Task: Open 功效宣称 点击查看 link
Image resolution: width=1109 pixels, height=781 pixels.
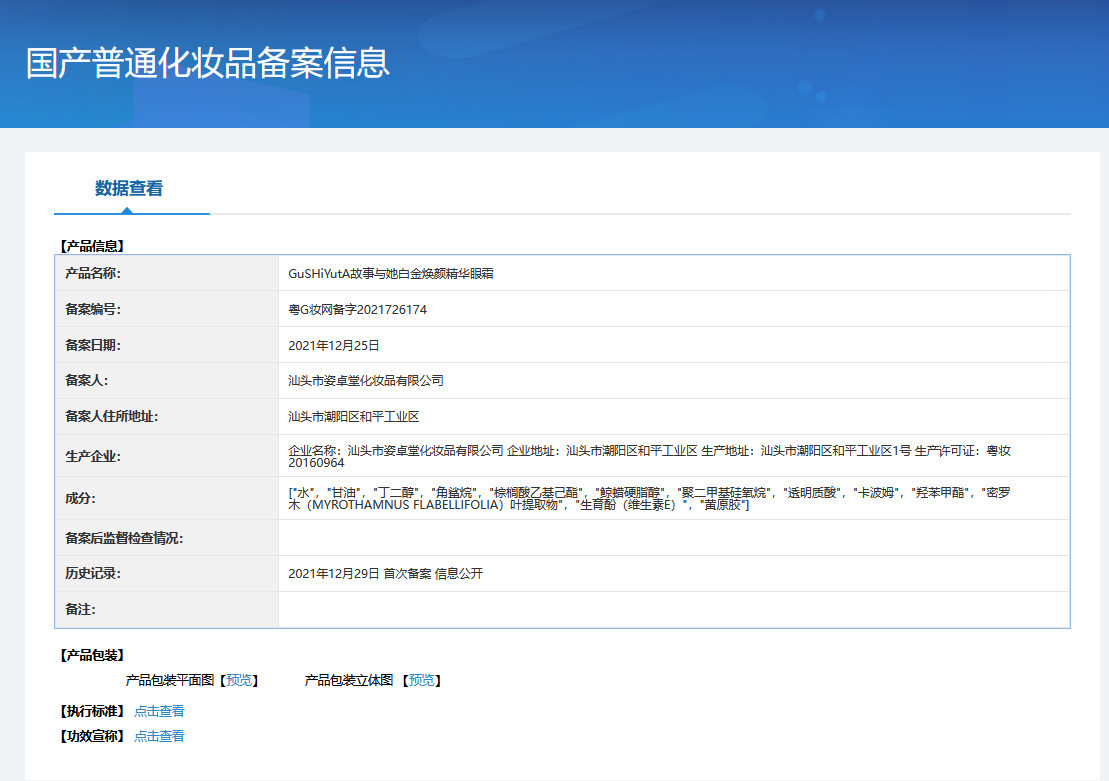Action: 159,736
